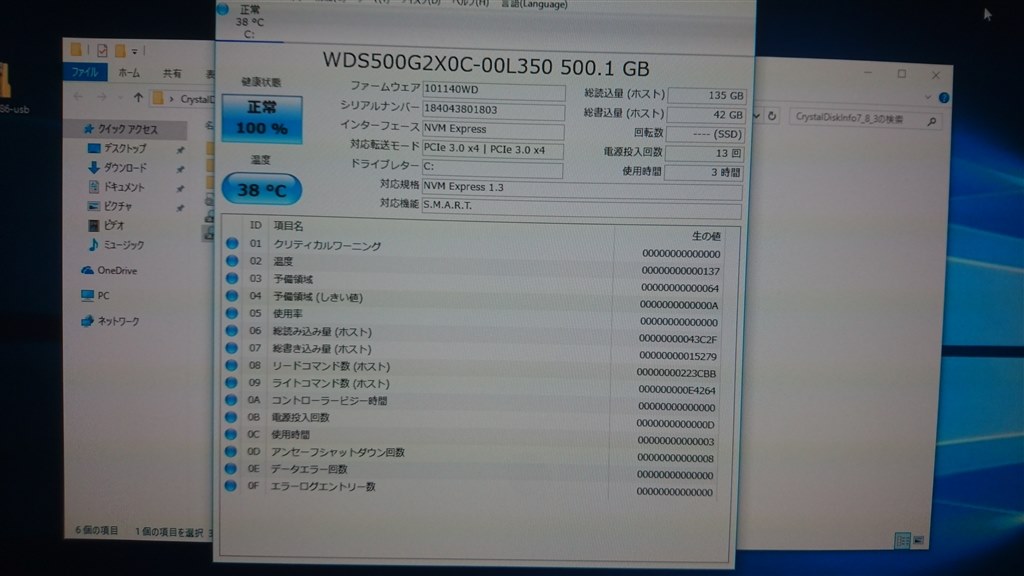This screenshot has width=1024, height=576.
Task: Collapse the Explorer ribbon chevron
Action: point(927,97)
